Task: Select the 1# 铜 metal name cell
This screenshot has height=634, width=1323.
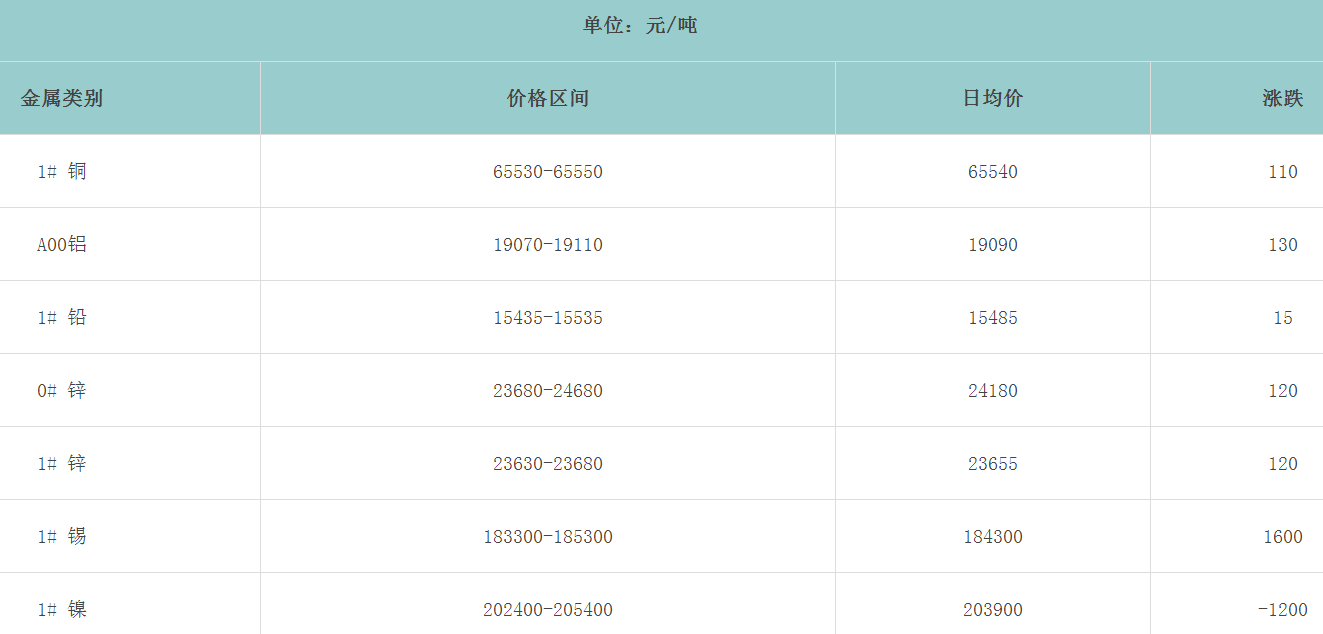Action: (62, 172)
